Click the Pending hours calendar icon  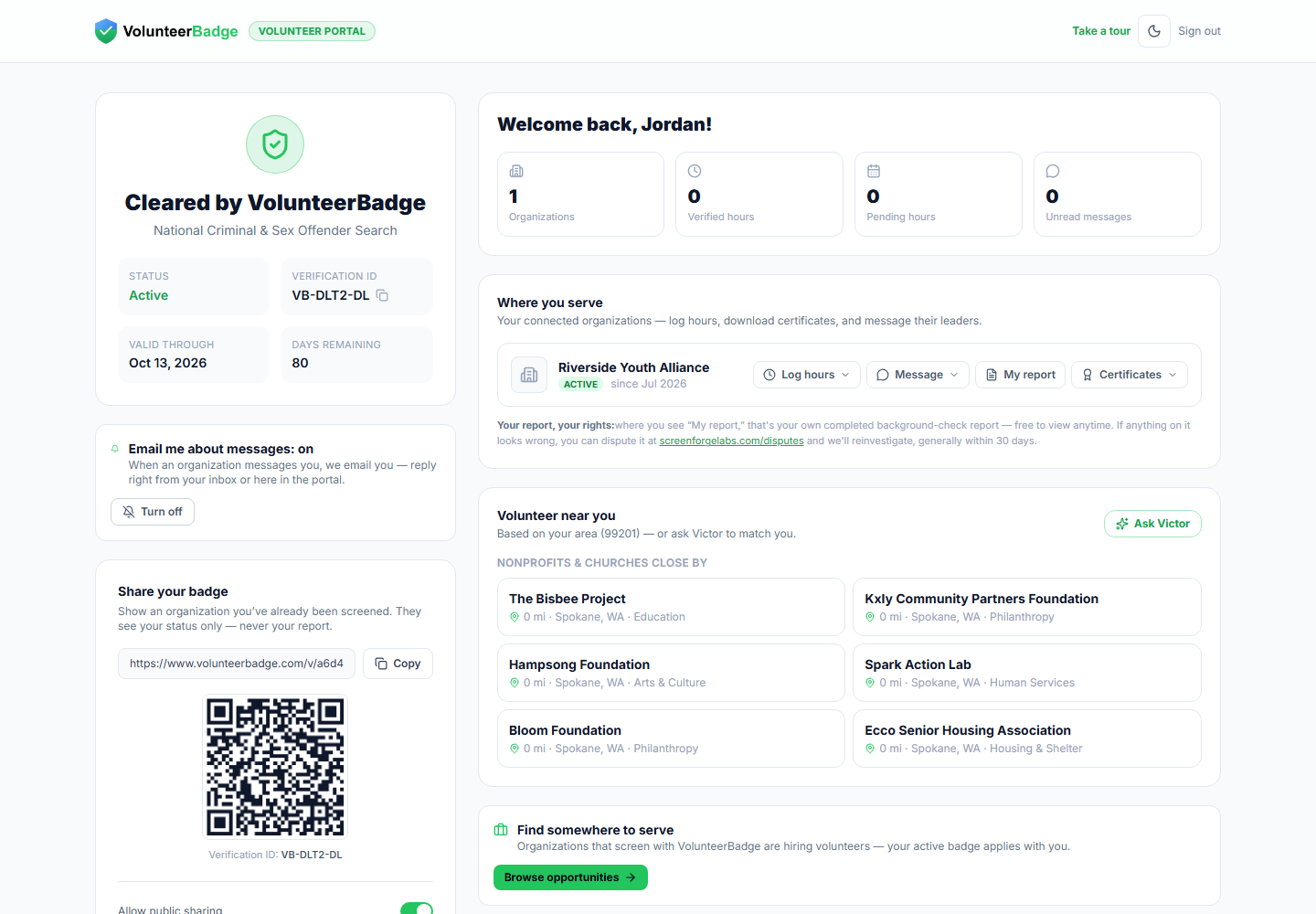874,171
